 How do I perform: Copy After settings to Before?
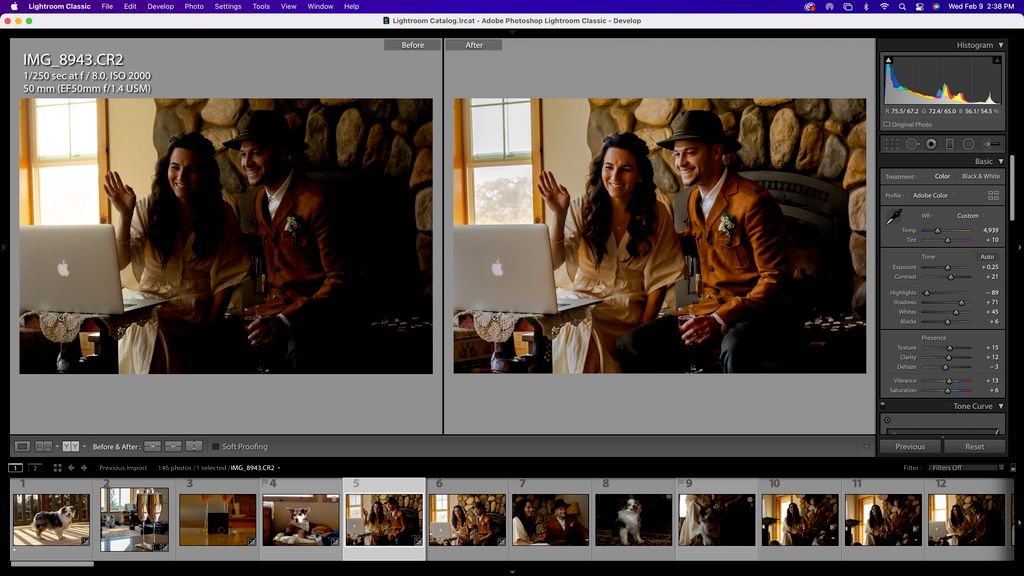[173, 447]
